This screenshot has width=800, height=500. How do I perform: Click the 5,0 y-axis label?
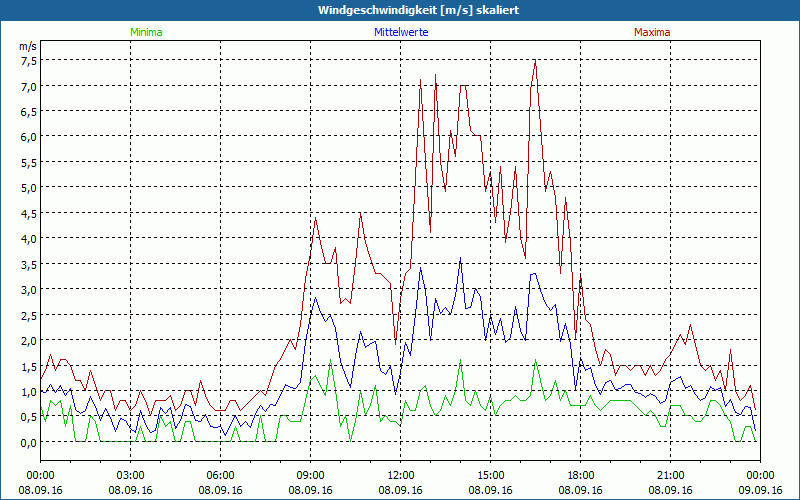pos(29,188)
